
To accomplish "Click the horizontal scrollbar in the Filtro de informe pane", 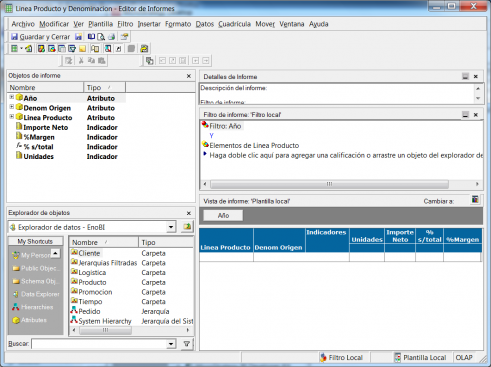I will point(329,184).
